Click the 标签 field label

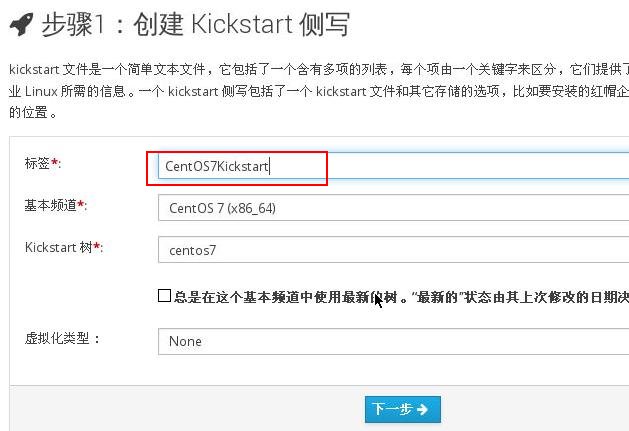(x=37, y=163)
